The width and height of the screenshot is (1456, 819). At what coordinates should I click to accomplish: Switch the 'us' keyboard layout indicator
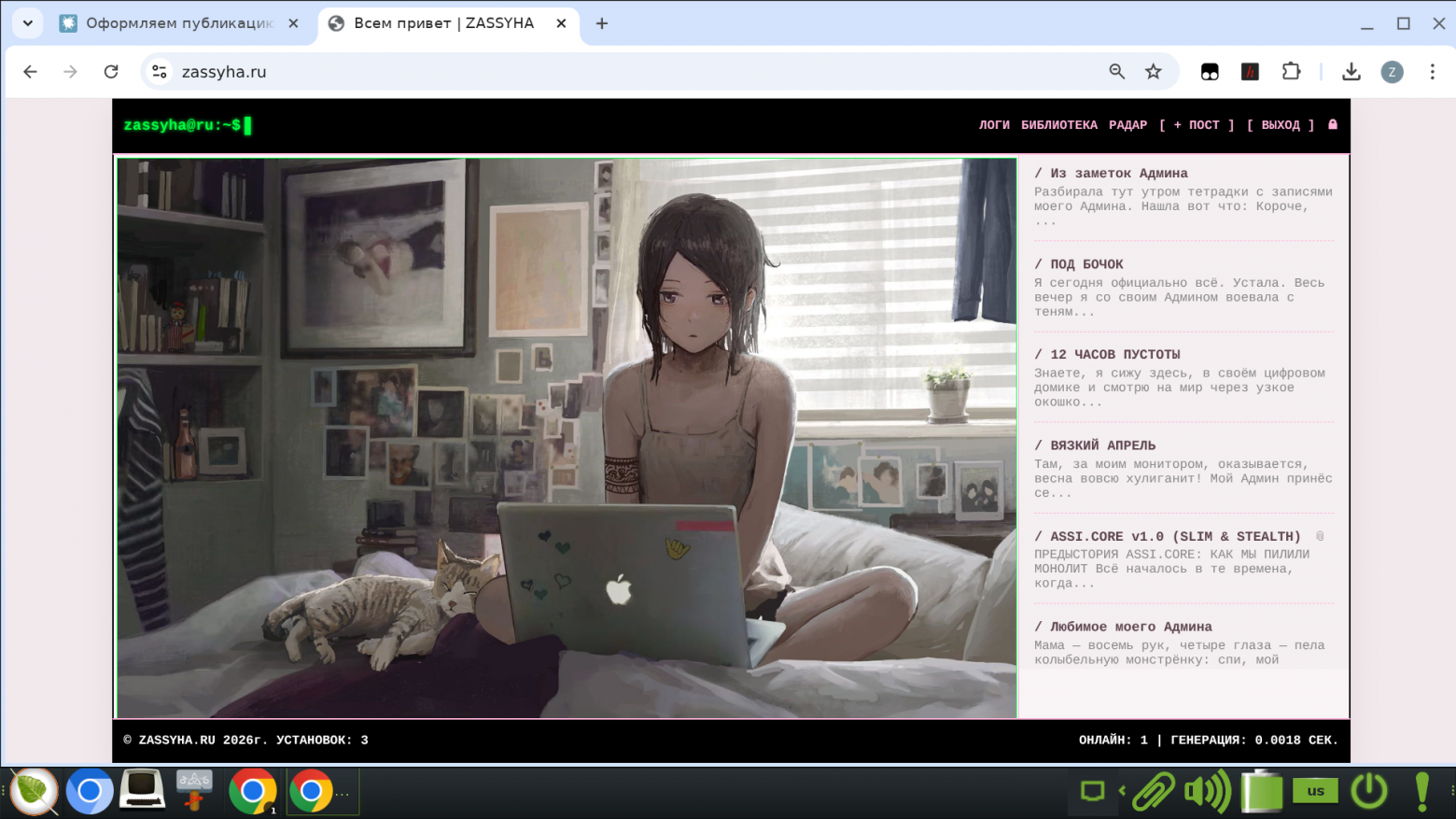(x=1315, y=791)
